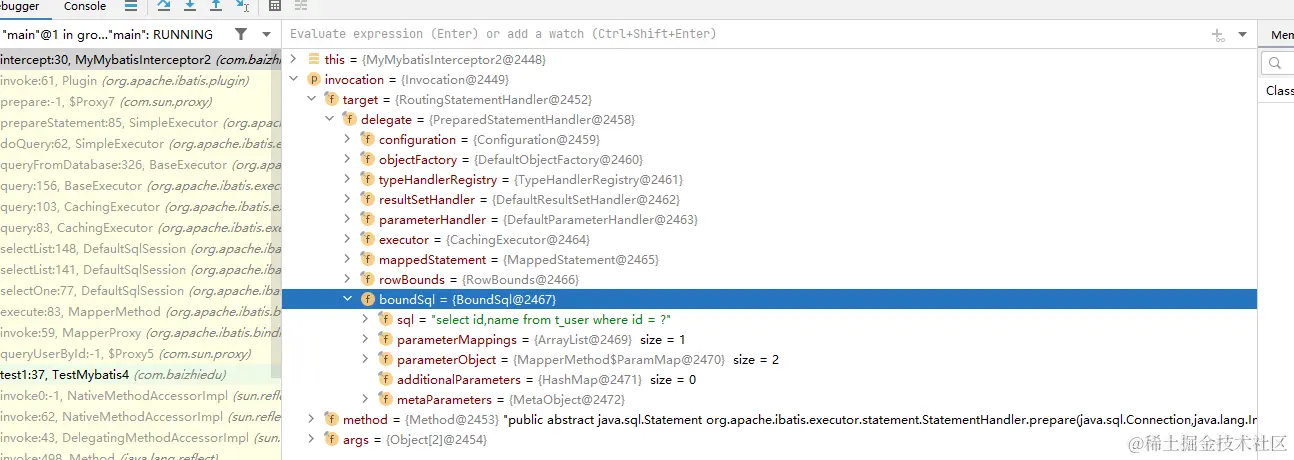This screenshot has width=1294, height=460.
Task: Expand the 'parameterObject' ParamMap node
Action: coord(365,360)
